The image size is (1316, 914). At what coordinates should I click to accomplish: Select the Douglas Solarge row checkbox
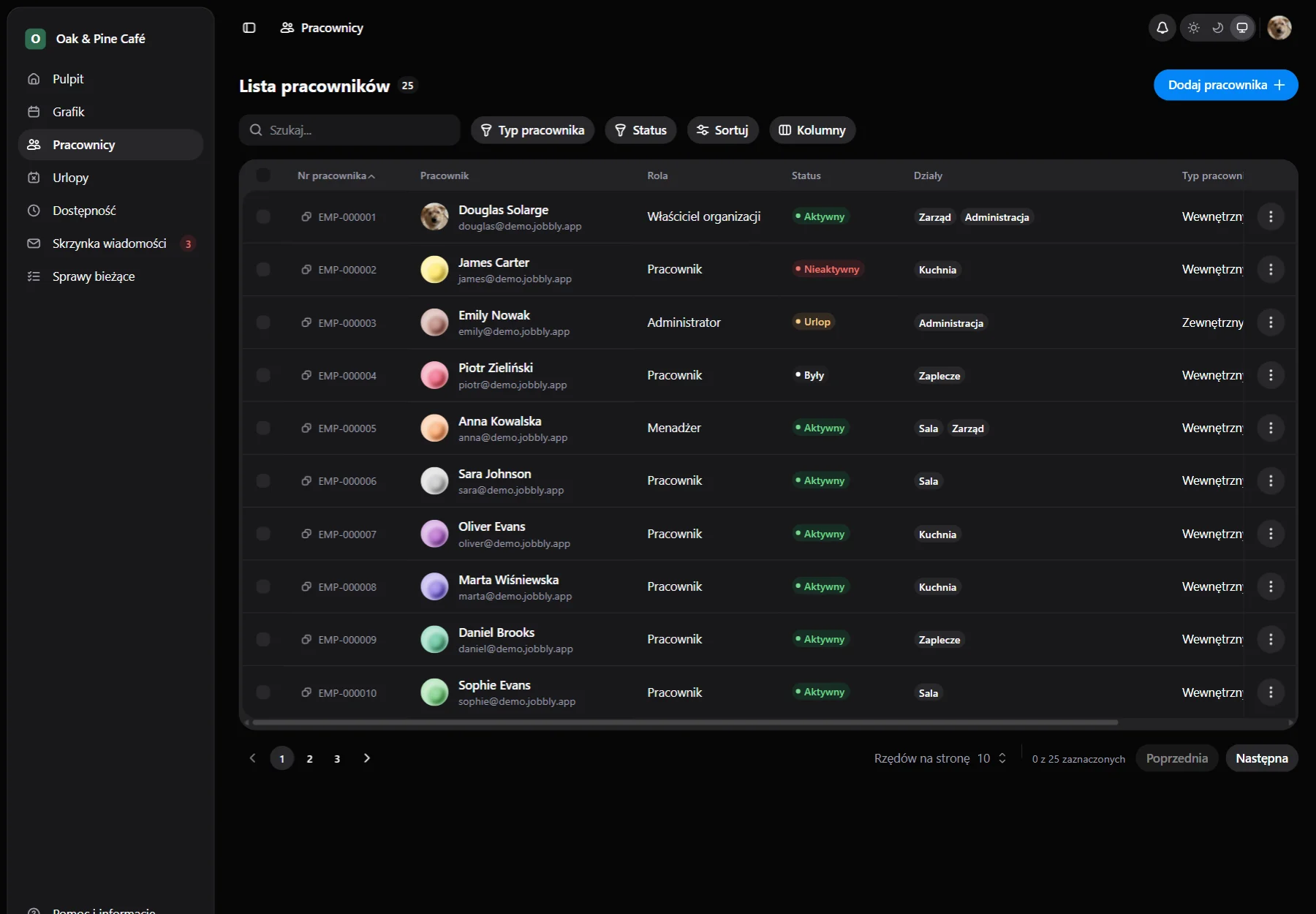pyautogui.click(x=263, y=216)
